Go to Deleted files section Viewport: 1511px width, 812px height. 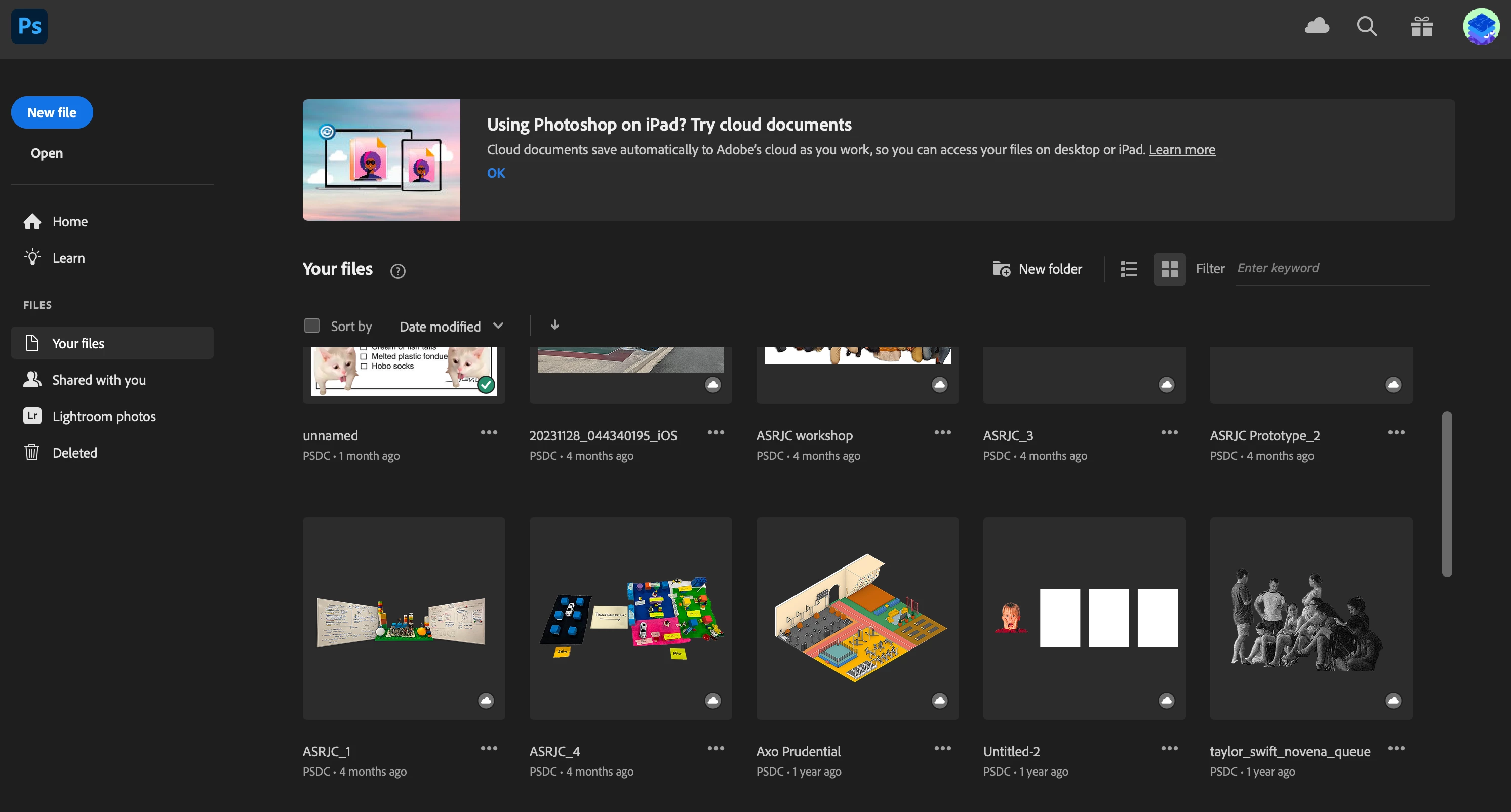tap(74, 453)
